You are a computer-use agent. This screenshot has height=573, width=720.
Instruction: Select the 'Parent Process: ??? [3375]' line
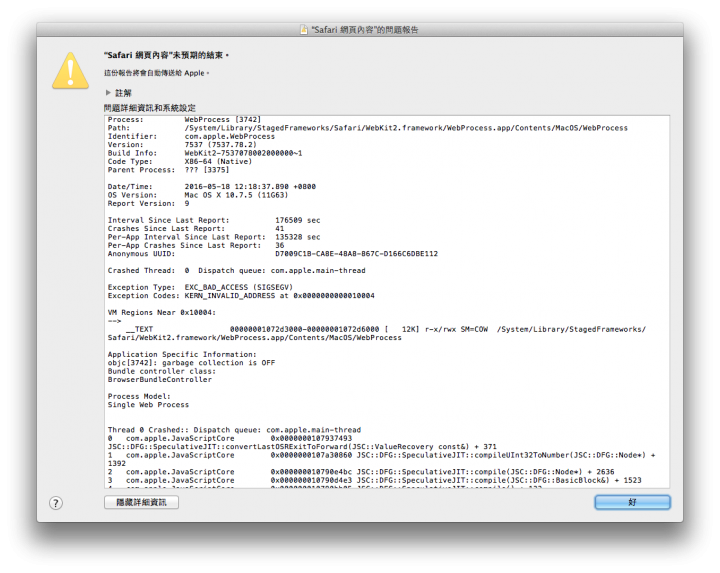(169, 170)
